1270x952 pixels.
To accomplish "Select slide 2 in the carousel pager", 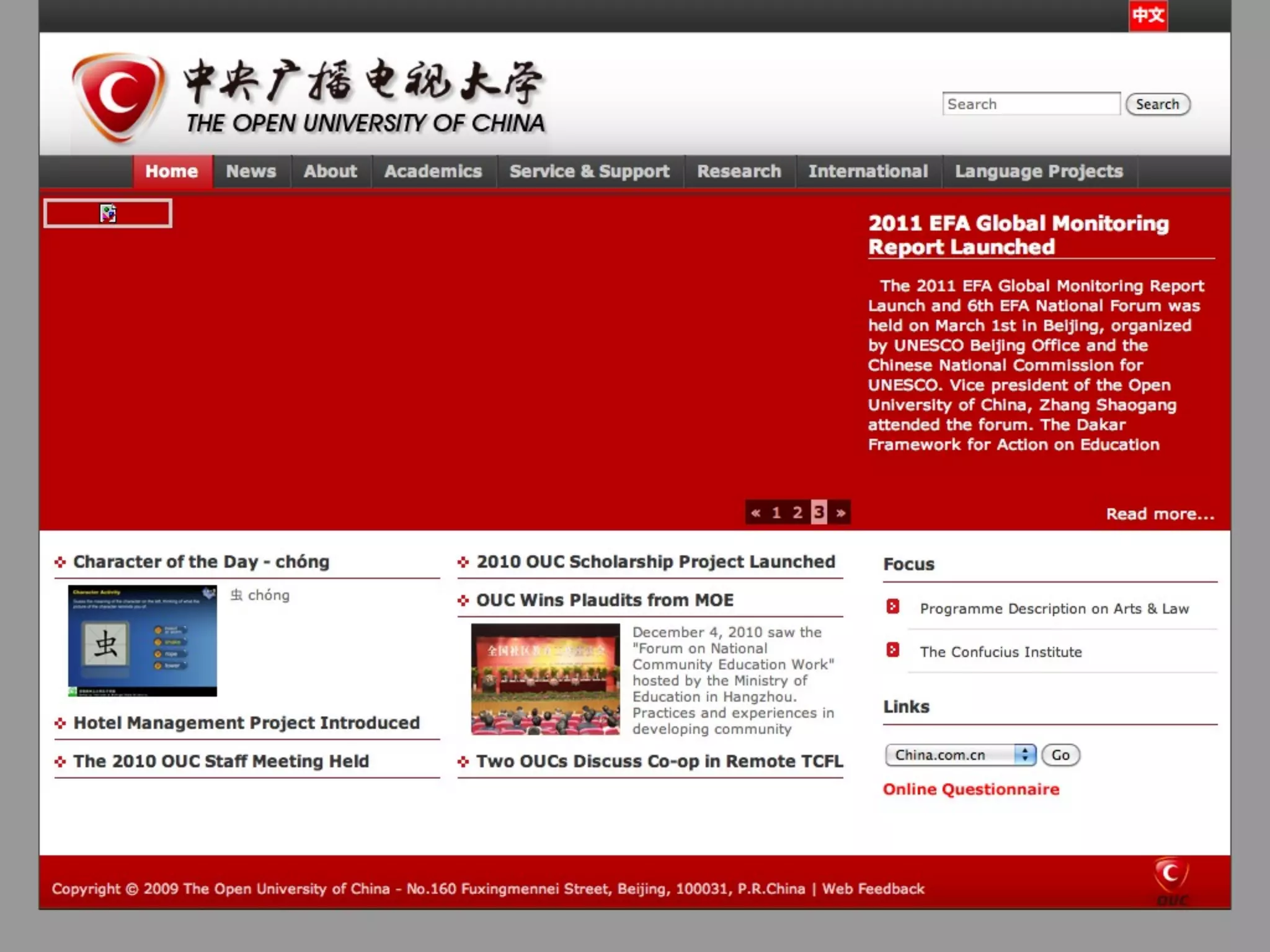I will (797, 513).
